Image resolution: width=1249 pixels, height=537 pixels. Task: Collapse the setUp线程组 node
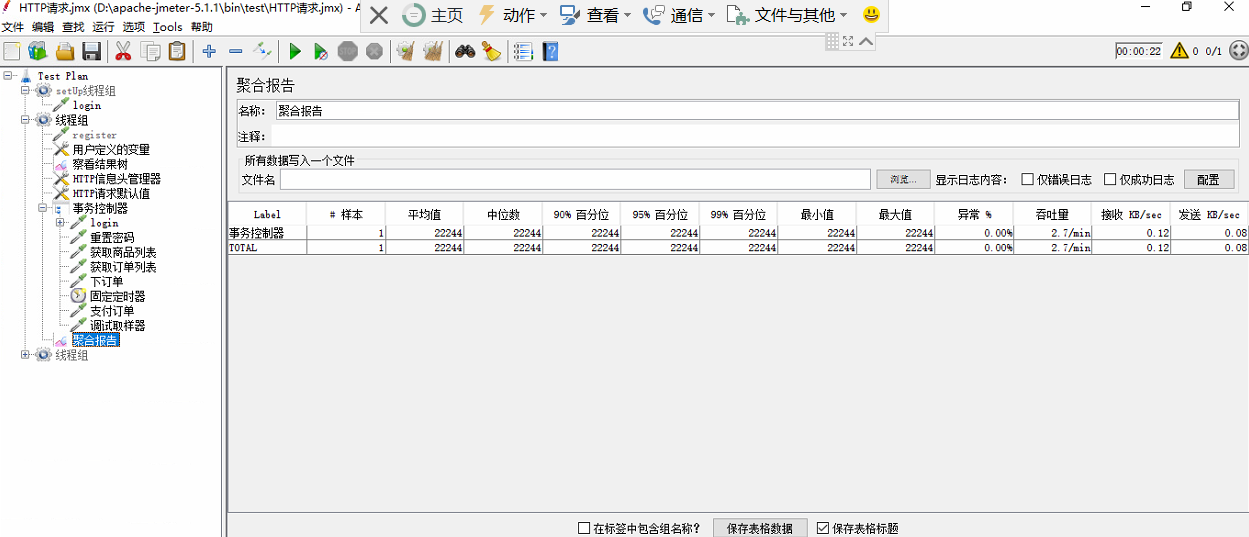[x=25, y=91]
